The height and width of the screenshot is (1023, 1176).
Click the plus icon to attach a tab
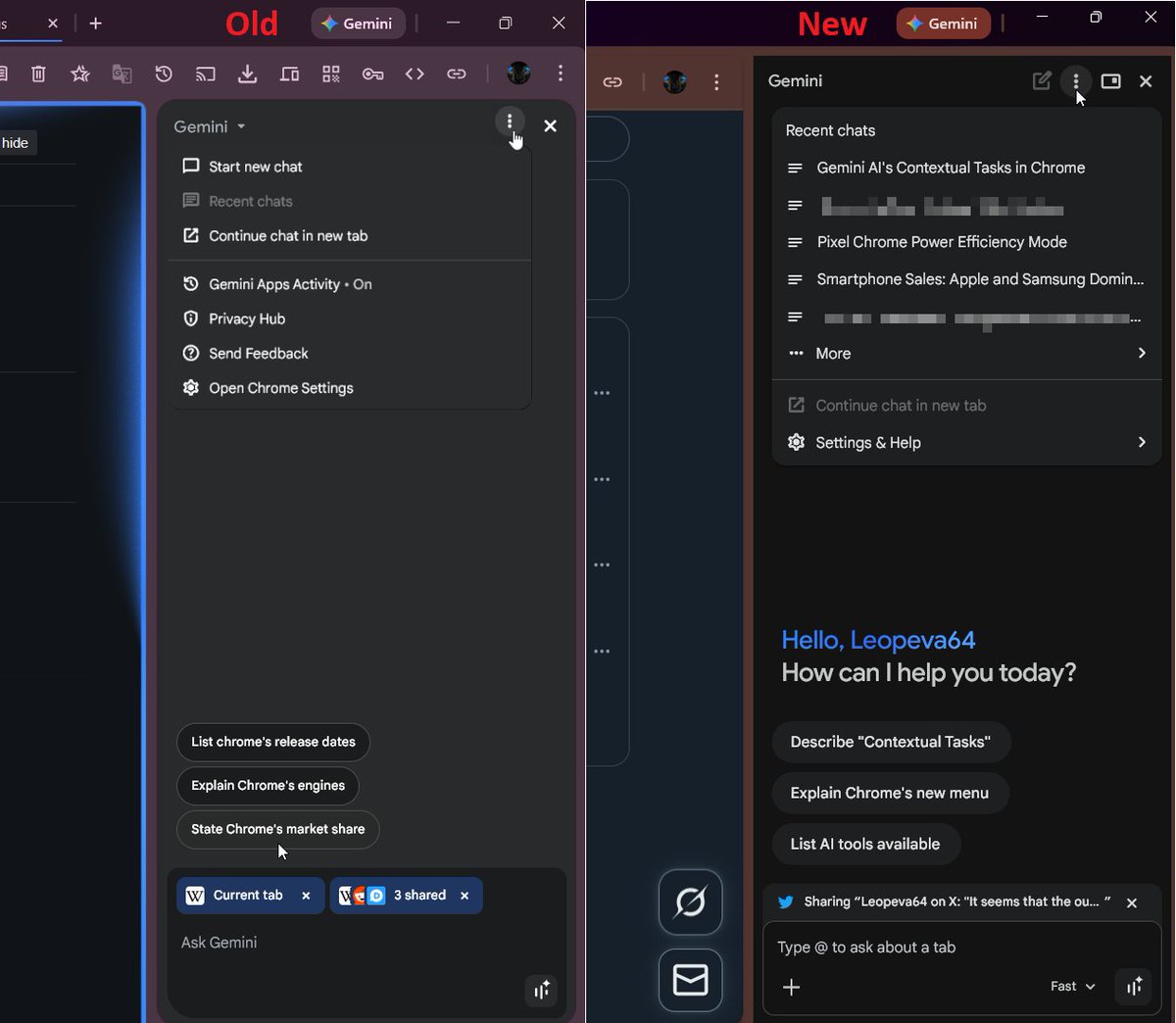tap(791, 988)
